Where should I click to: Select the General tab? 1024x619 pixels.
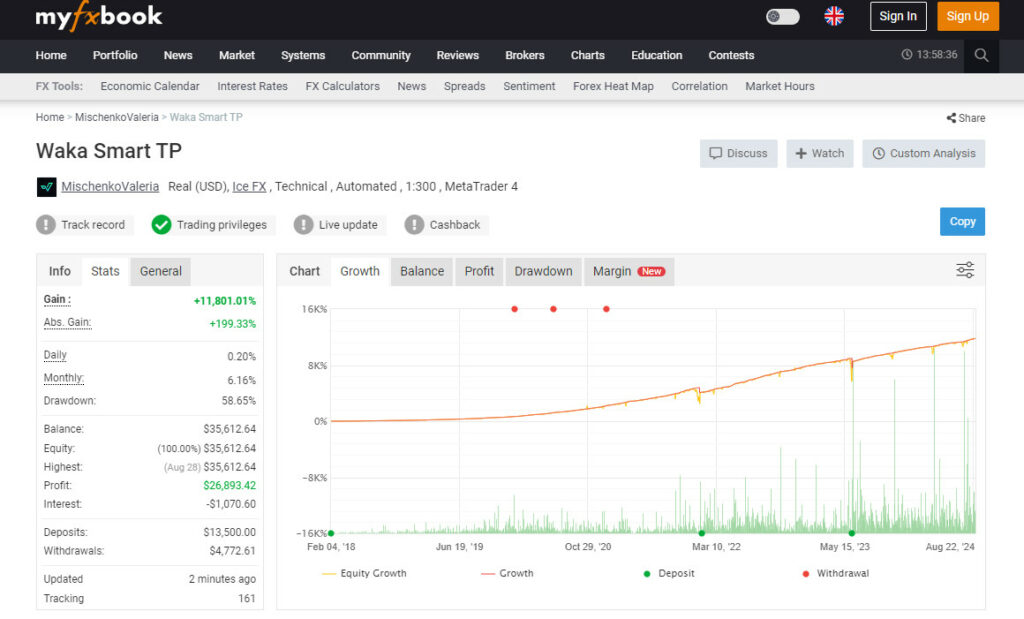tap(161, 271)
